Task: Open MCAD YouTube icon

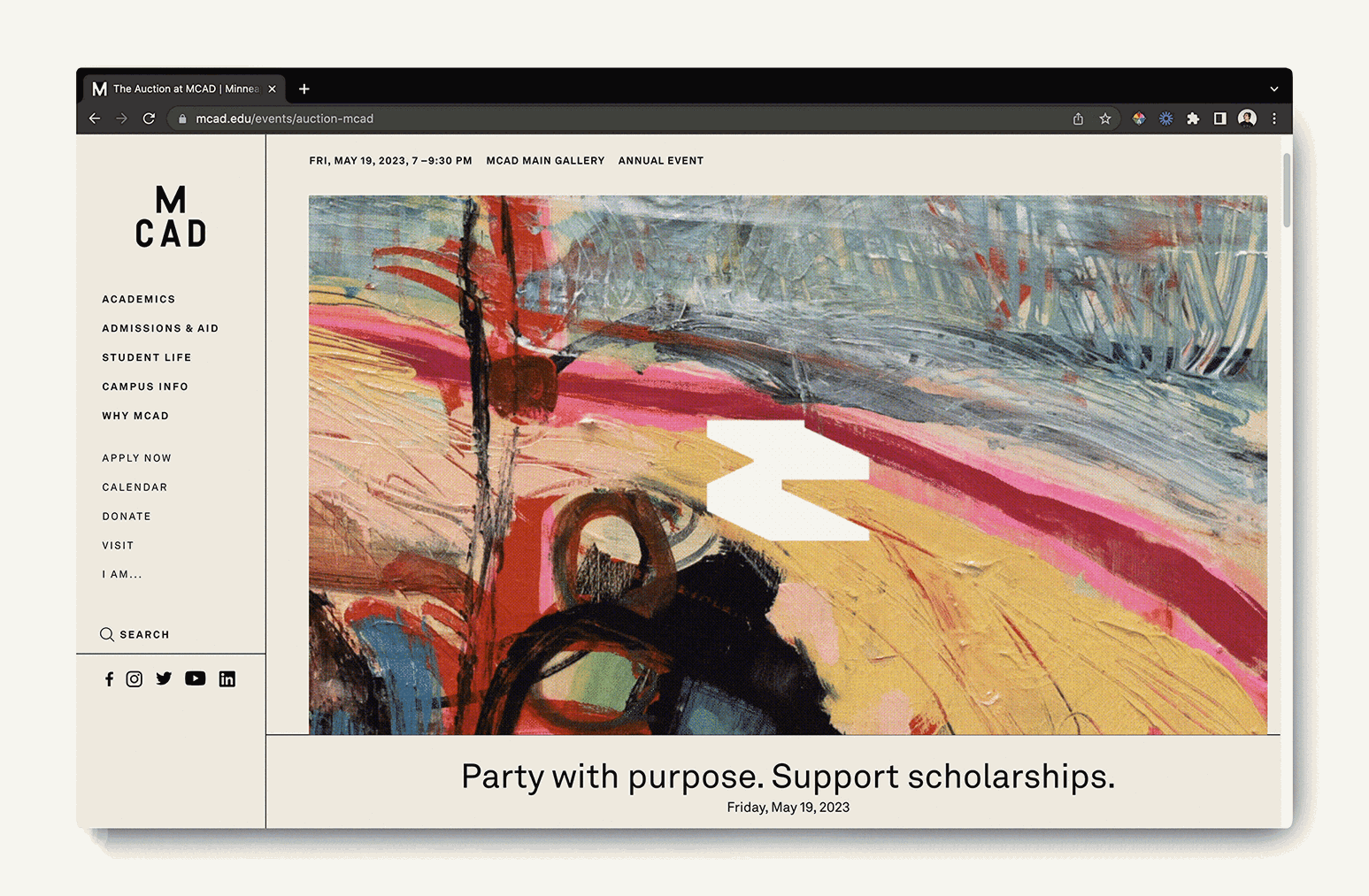Action: click(196, 678)
